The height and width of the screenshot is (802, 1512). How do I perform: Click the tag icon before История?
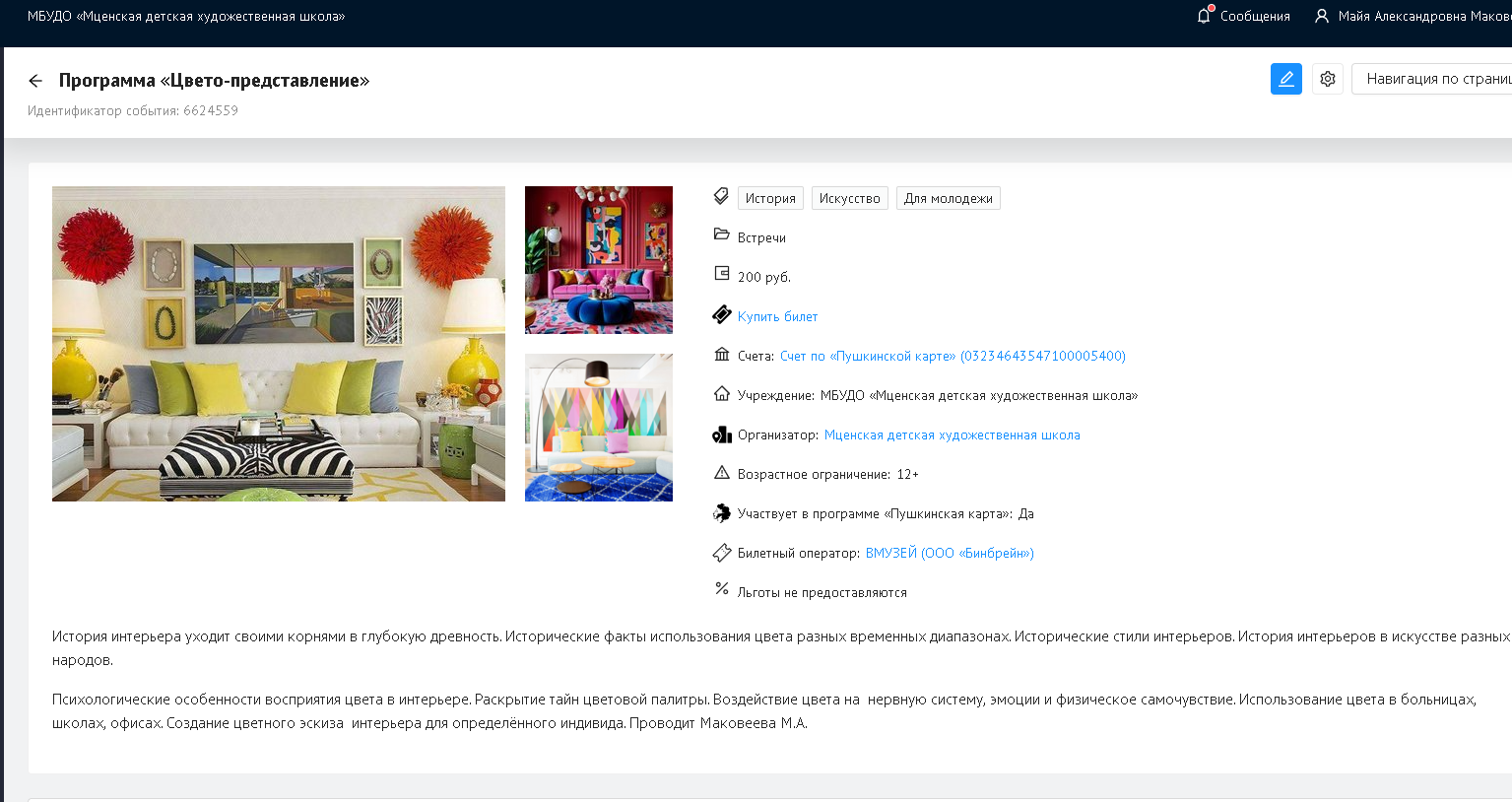(x=722, y=197)
